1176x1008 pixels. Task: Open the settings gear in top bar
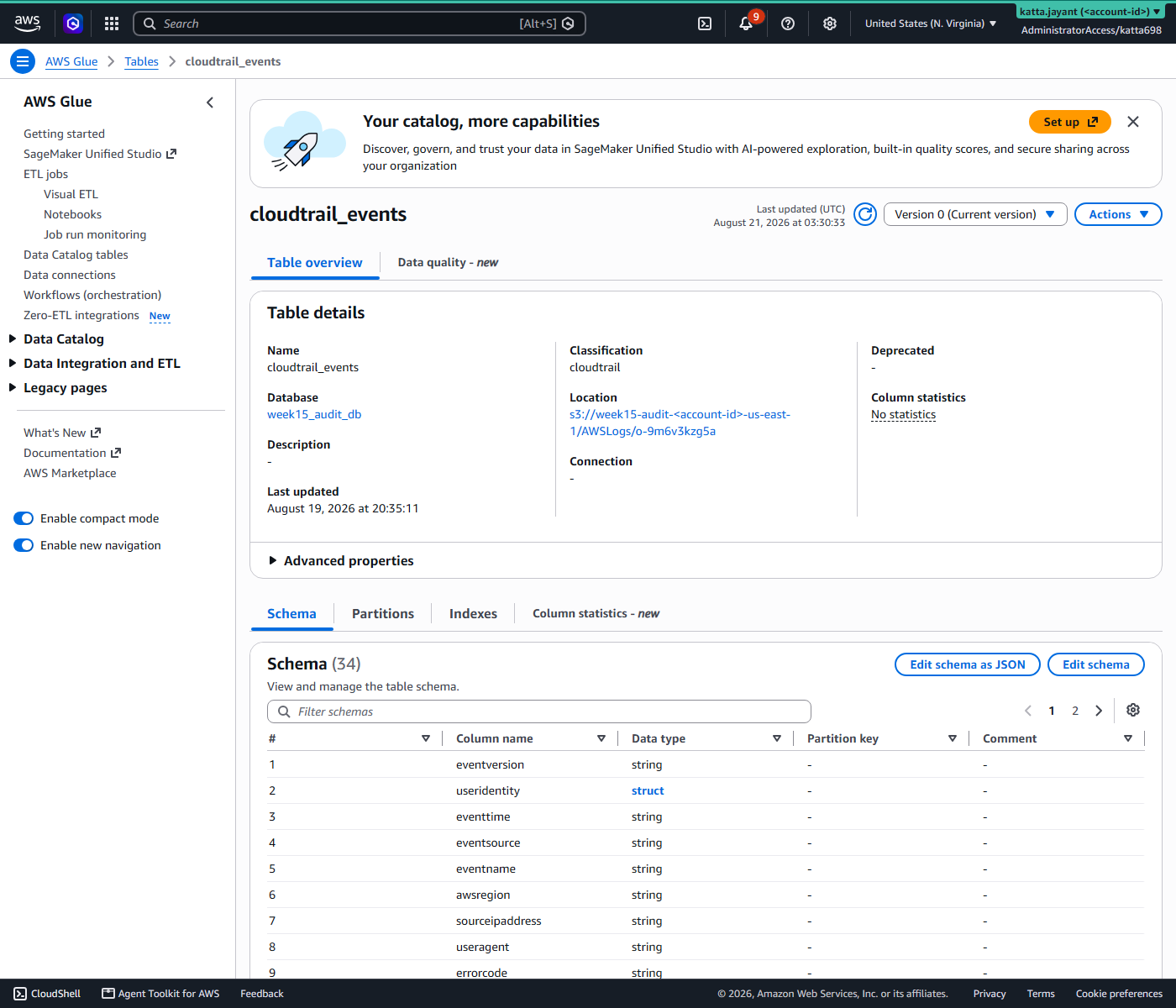[x=830, y=24]
